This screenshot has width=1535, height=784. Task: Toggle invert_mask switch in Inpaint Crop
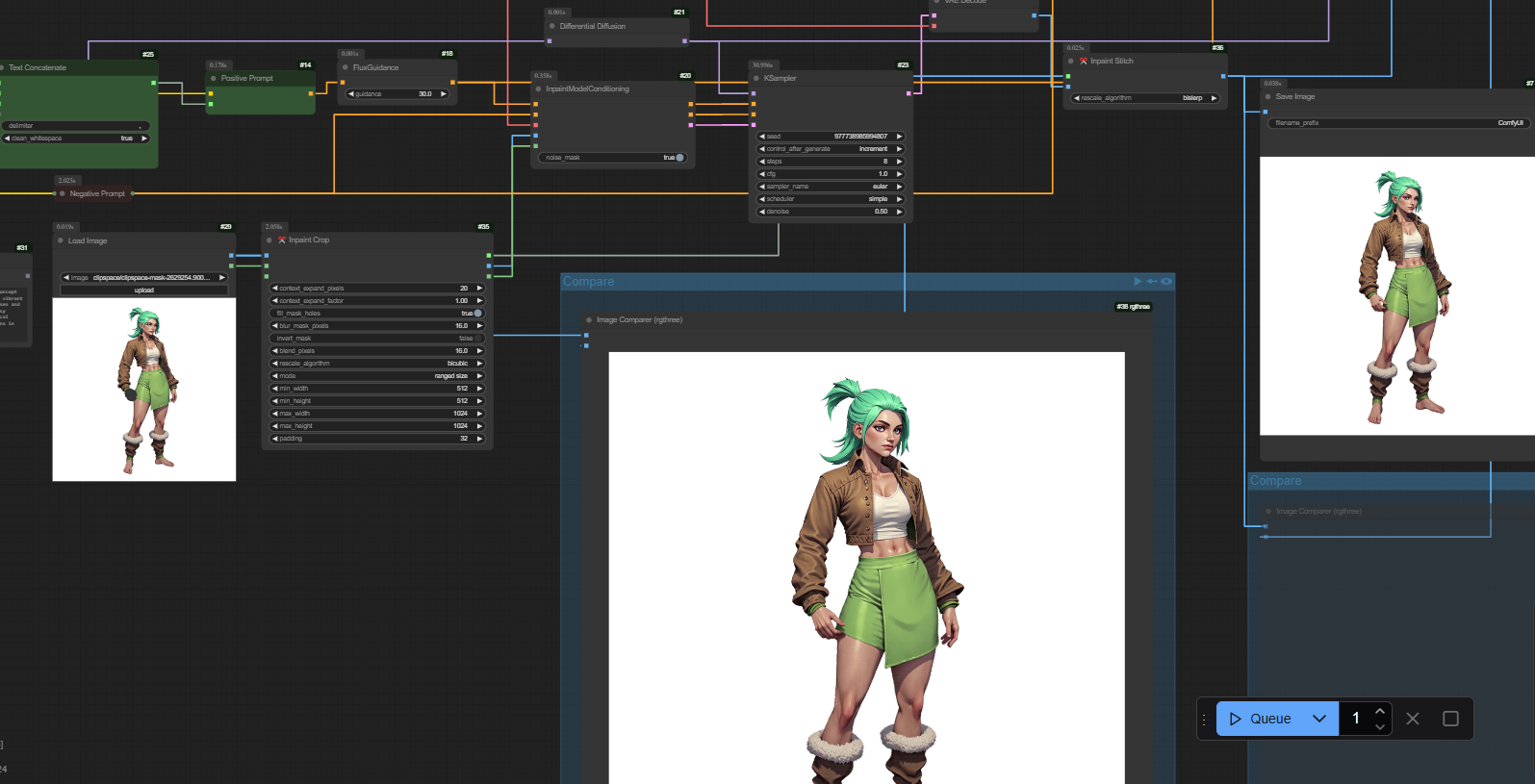point(477,339)
